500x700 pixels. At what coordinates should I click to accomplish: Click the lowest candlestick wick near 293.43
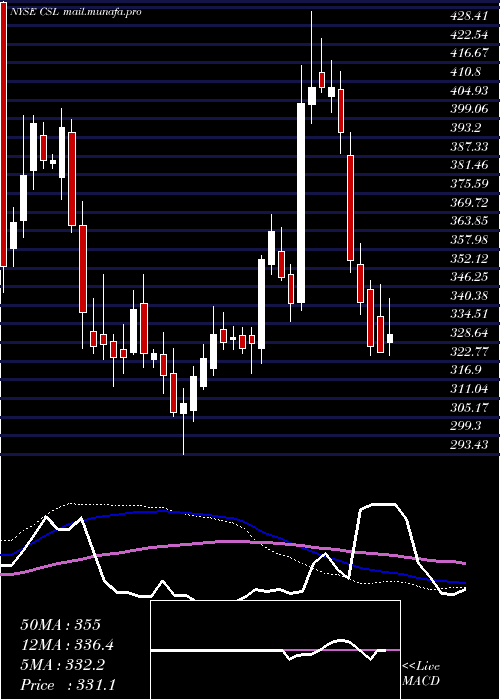coord(183,421)
